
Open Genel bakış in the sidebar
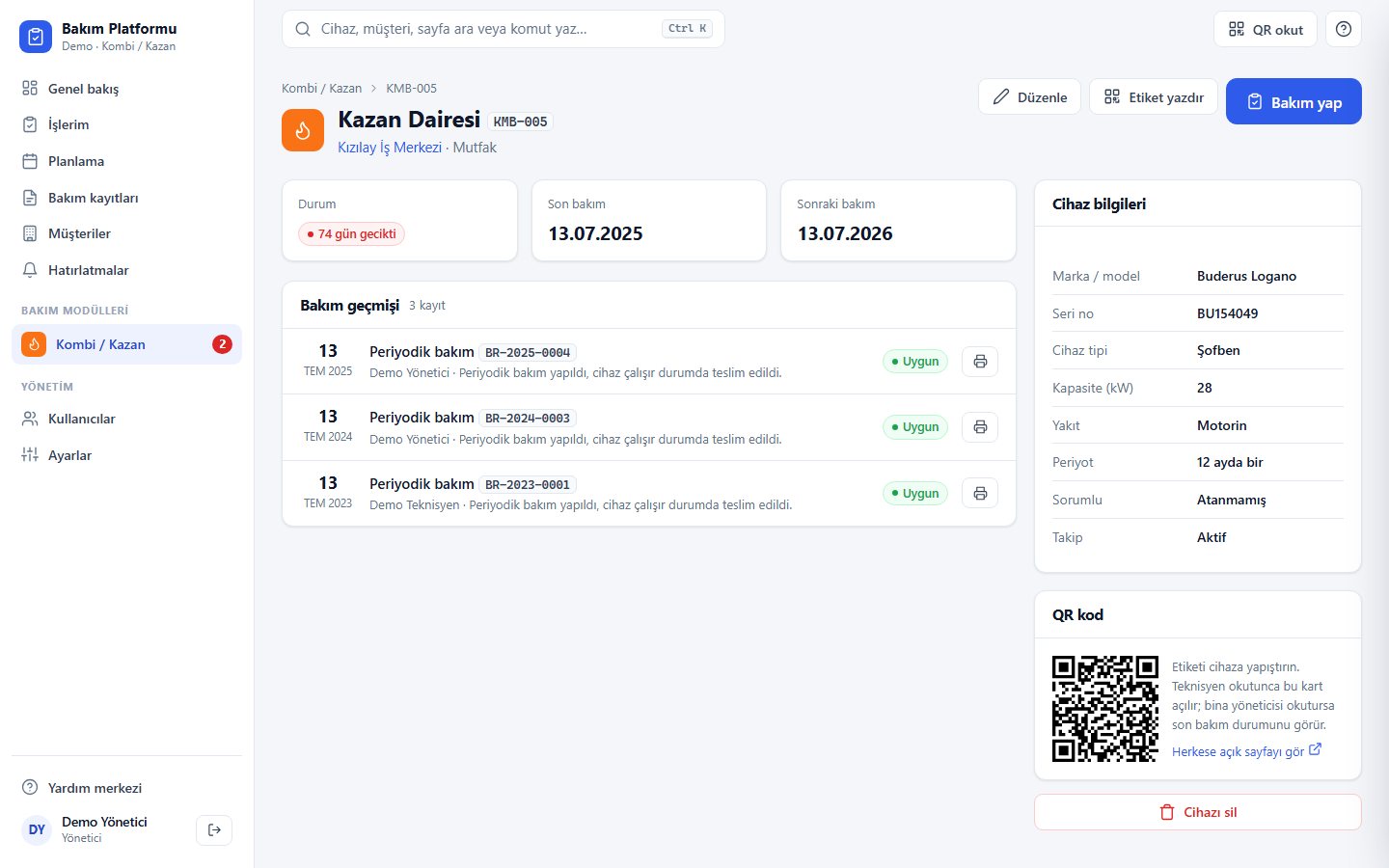click(126, 89)
